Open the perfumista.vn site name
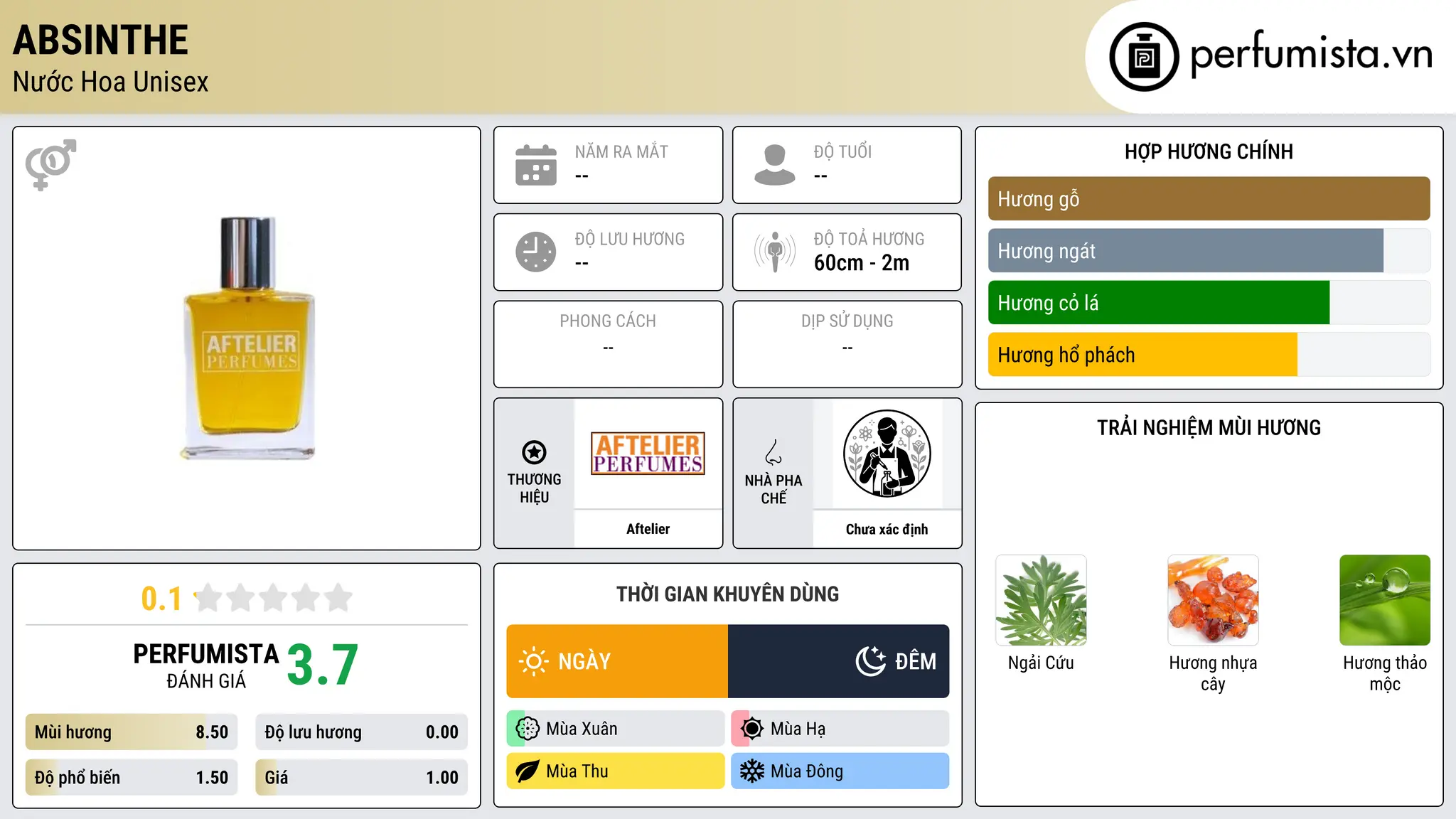 pyautogui.click(x=1311, y=55)
